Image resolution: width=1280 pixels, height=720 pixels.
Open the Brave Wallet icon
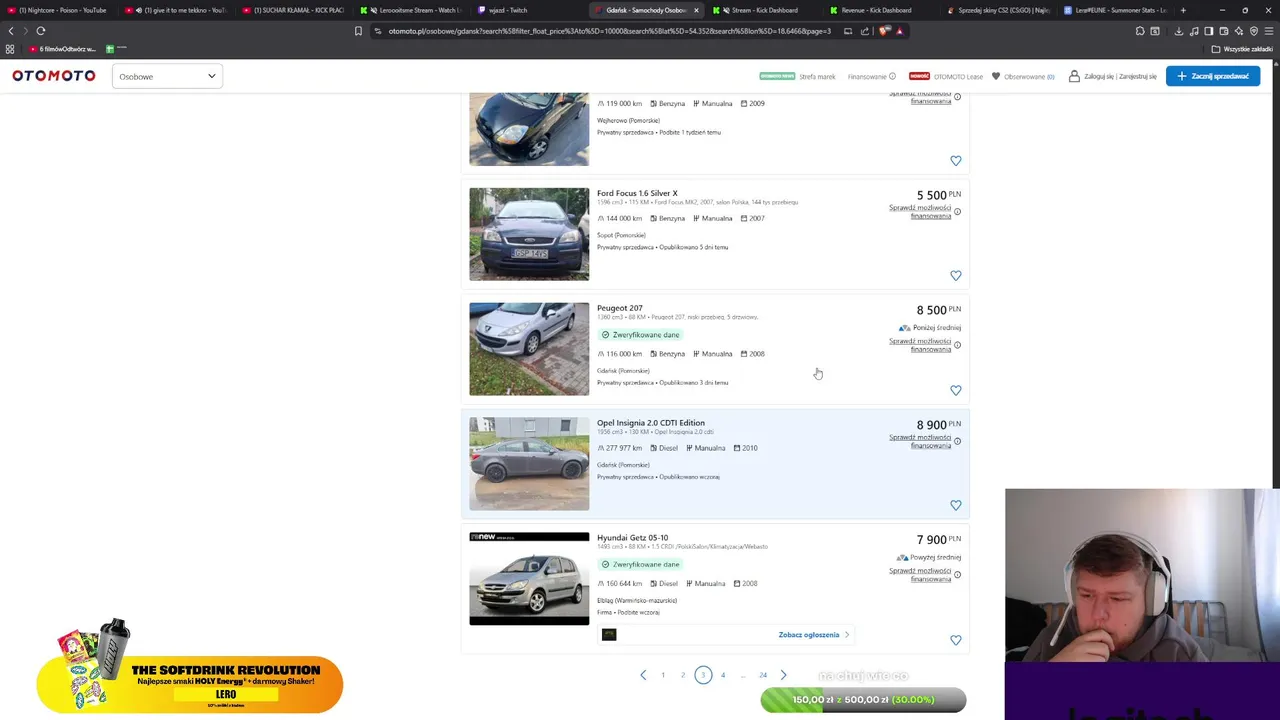pos(1224,31)
